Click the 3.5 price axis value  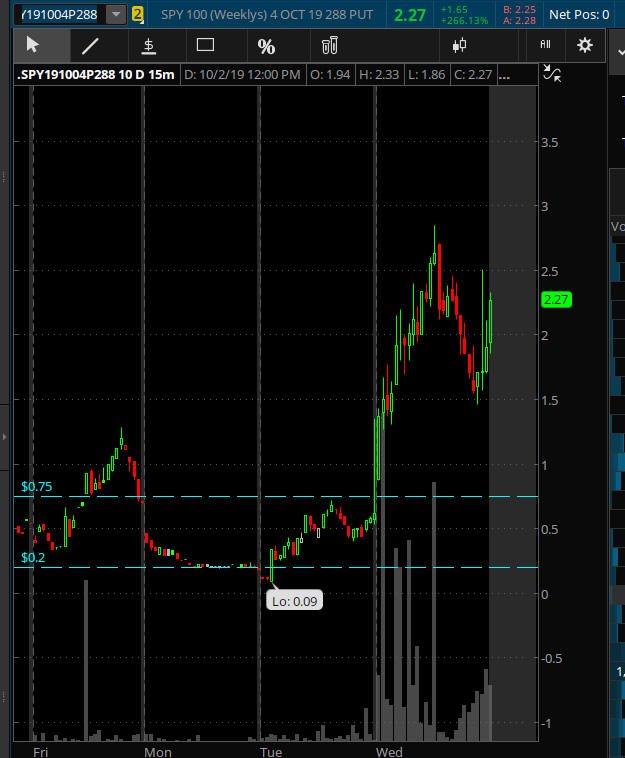tap(549, 143)
